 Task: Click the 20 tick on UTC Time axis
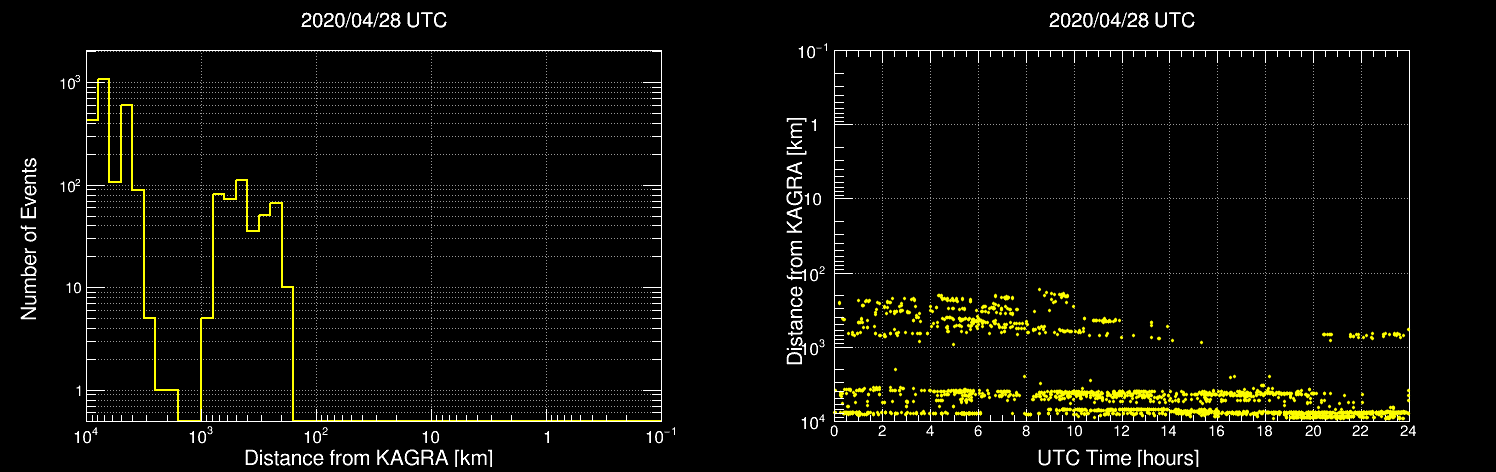[1313, 431]
